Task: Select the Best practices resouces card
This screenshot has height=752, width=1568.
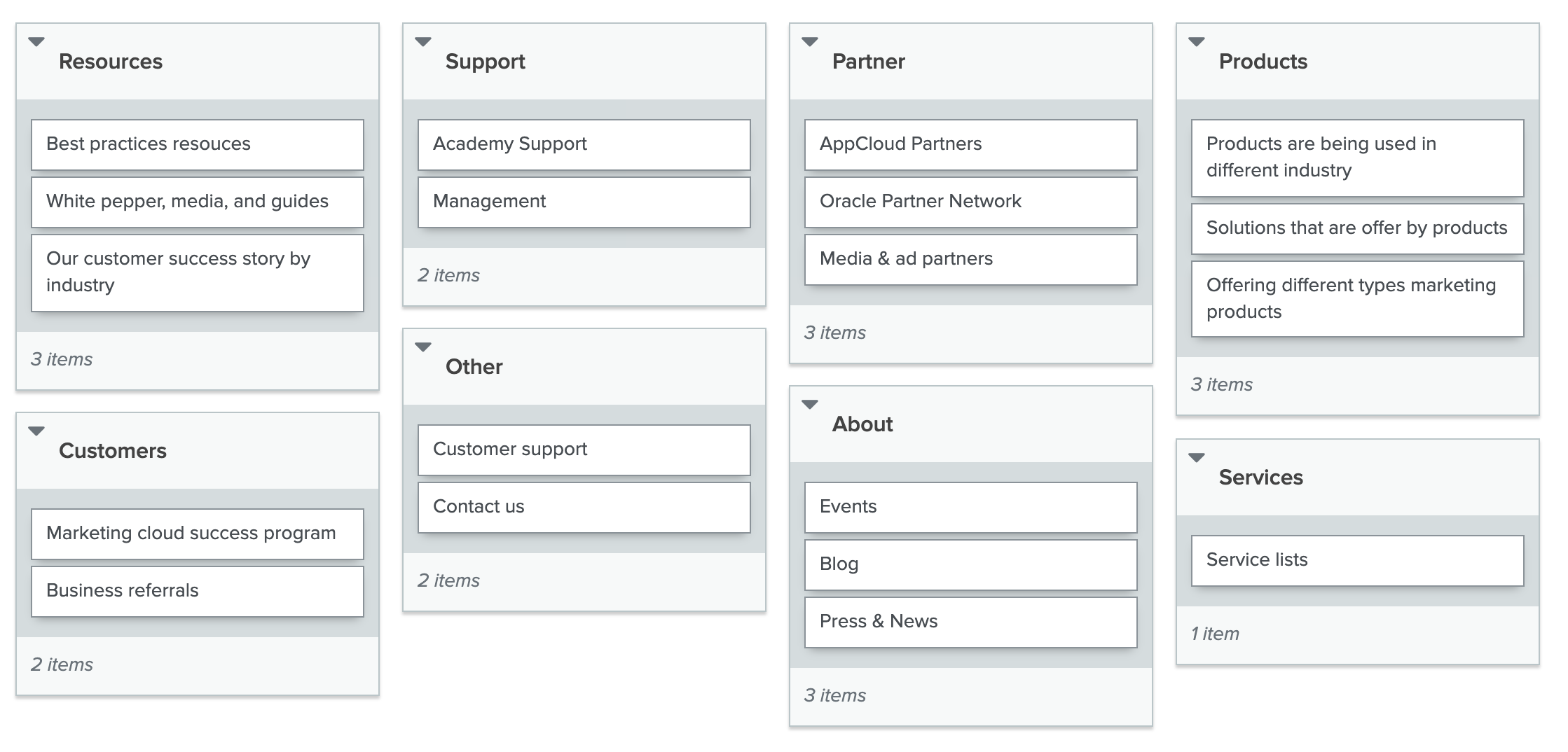Action: pos(197,144)
